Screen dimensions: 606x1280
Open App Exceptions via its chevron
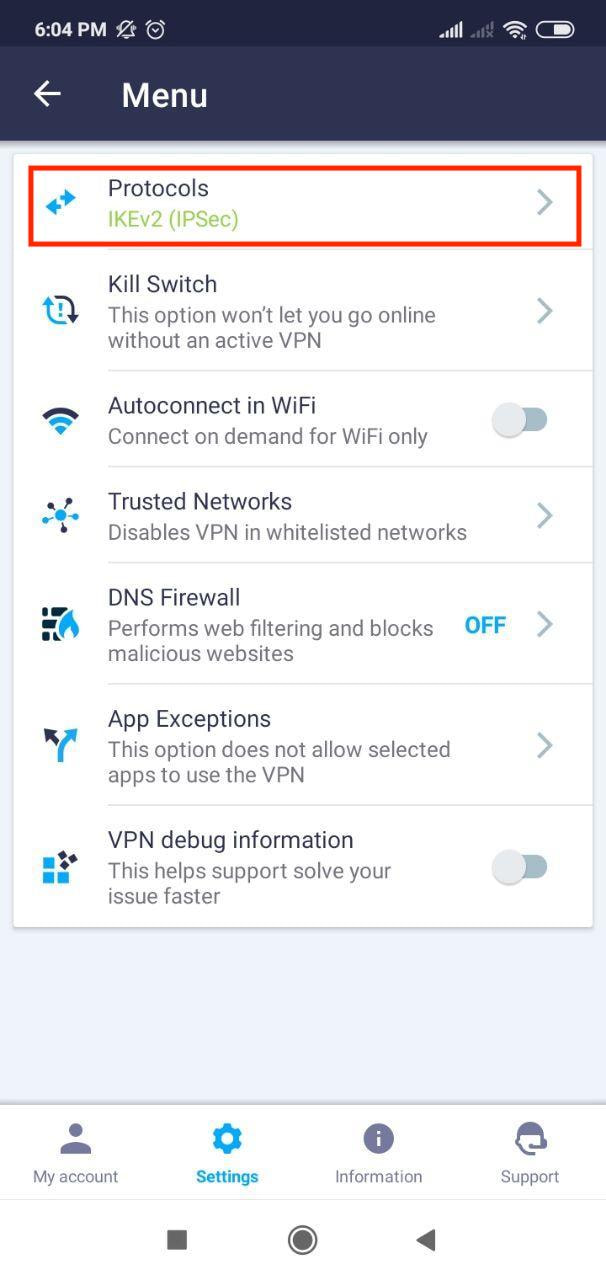[544, 745]
